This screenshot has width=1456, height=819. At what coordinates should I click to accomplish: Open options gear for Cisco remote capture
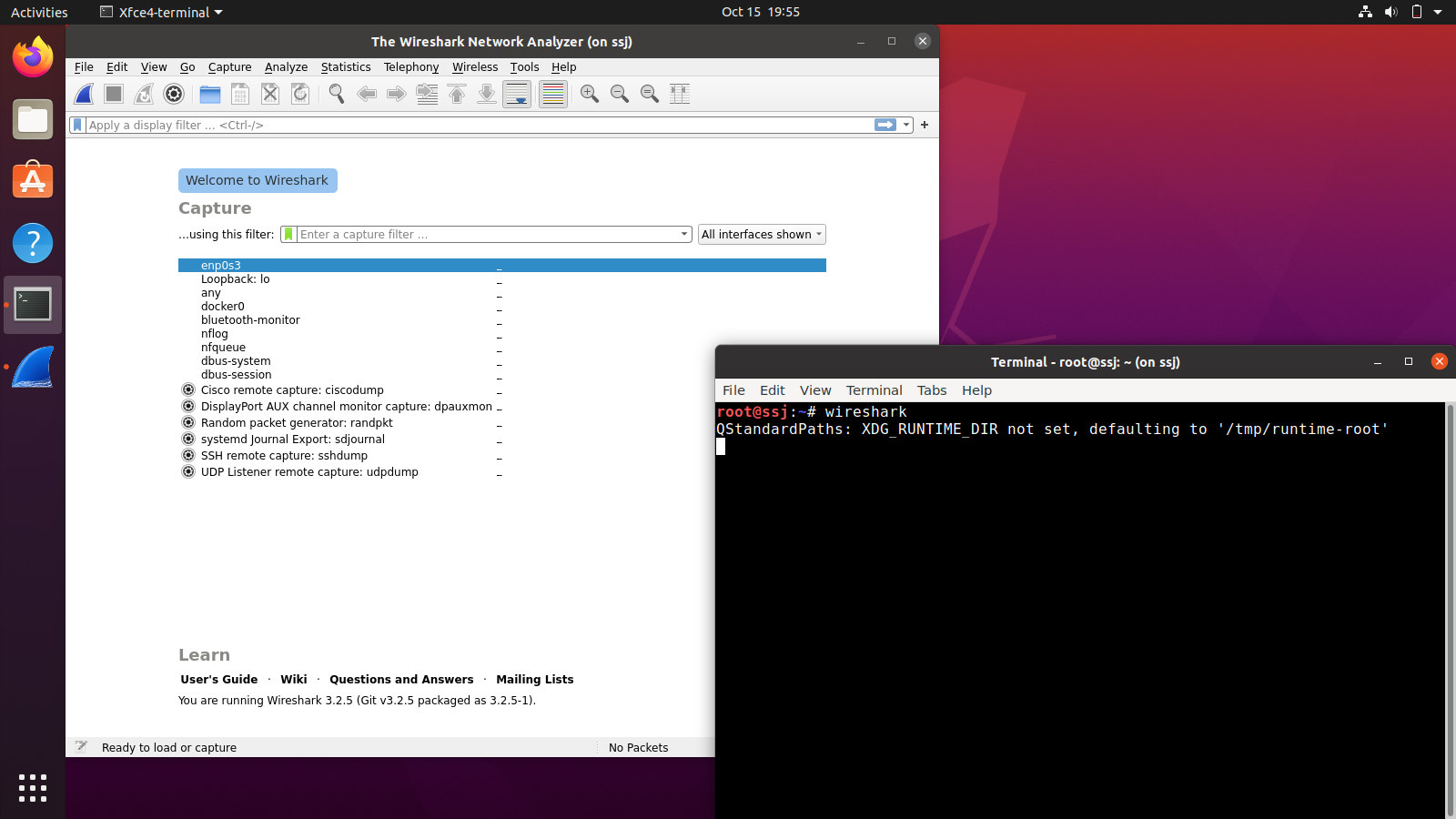(x=188, y=389)
